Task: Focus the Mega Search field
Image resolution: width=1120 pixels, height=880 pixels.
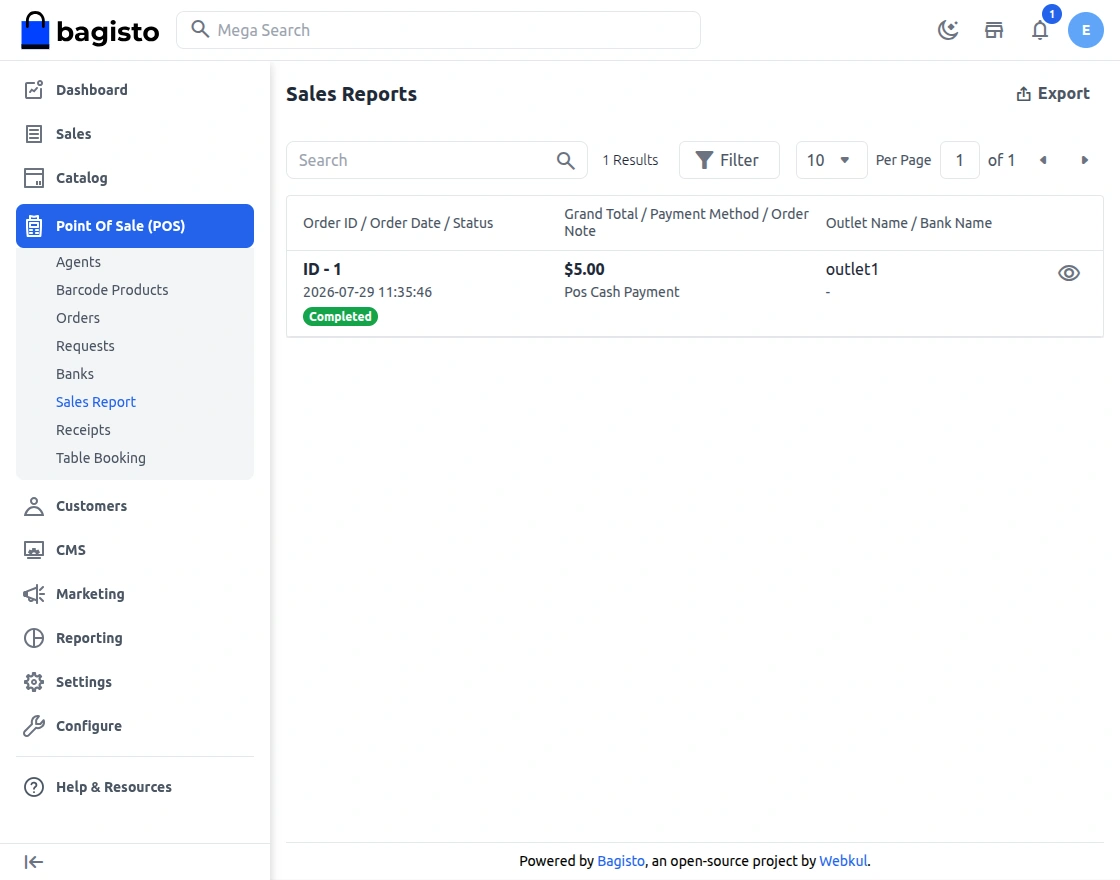Action: pos(438,30)
